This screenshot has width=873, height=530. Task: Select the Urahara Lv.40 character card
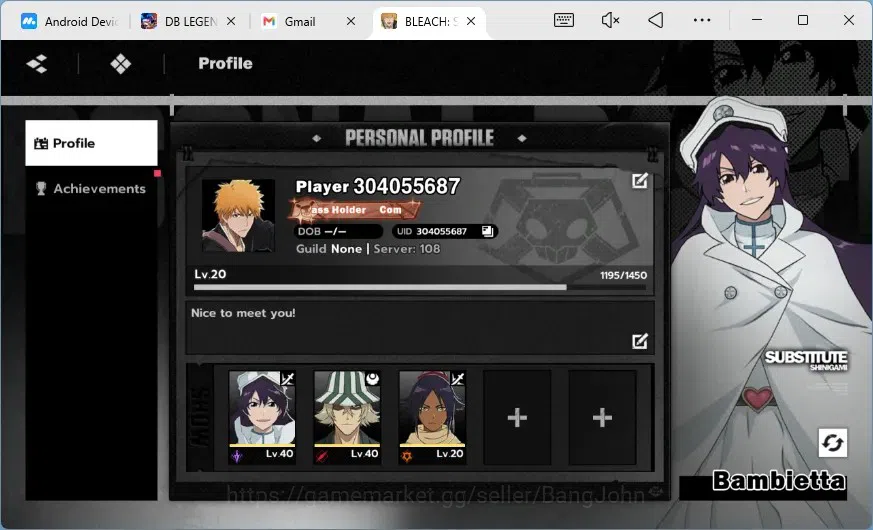click(x=347, y=418)
